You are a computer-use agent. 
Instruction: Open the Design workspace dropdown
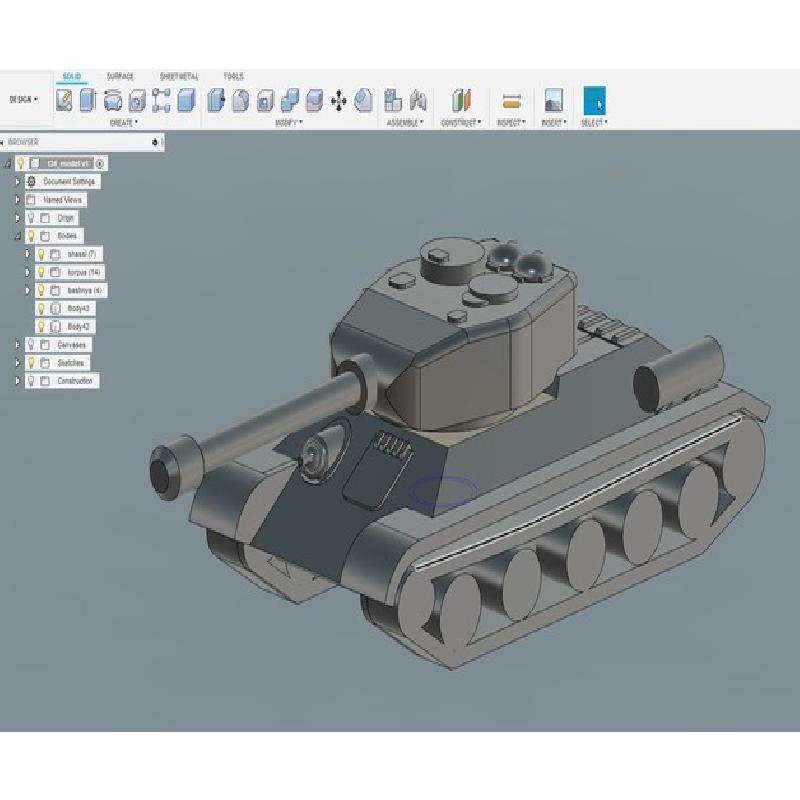point(24,99)
